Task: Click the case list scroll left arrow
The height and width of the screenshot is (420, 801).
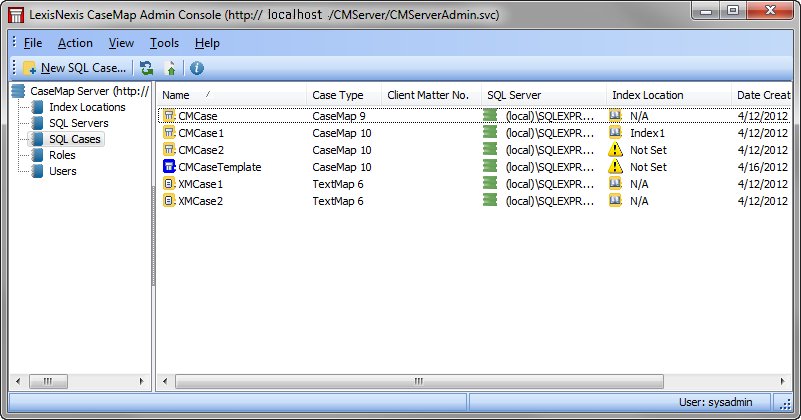Action: click(x=165, y=381)
